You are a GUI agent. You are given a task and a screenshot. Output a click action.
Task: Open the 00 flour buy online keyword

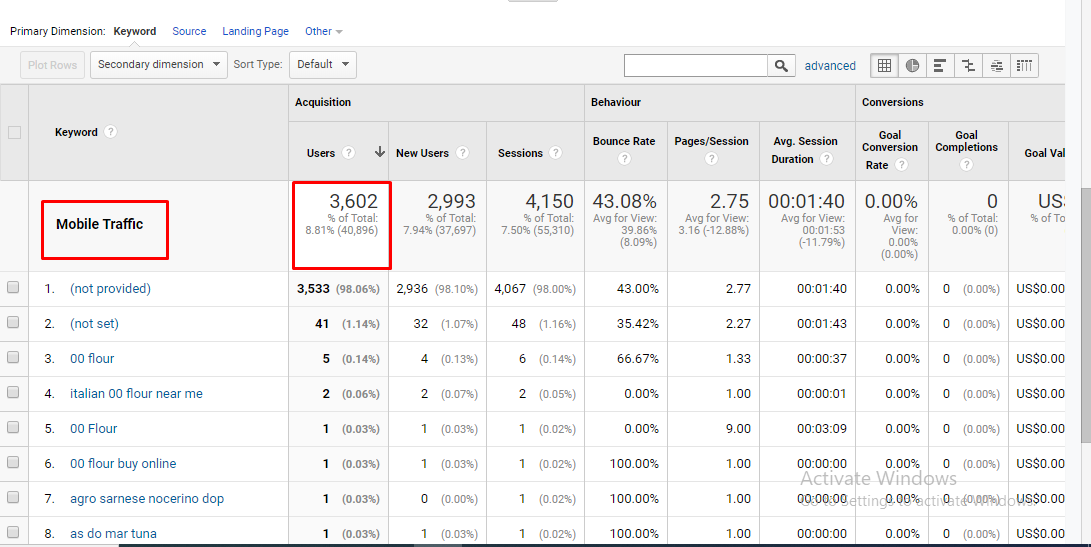[123, 463]
